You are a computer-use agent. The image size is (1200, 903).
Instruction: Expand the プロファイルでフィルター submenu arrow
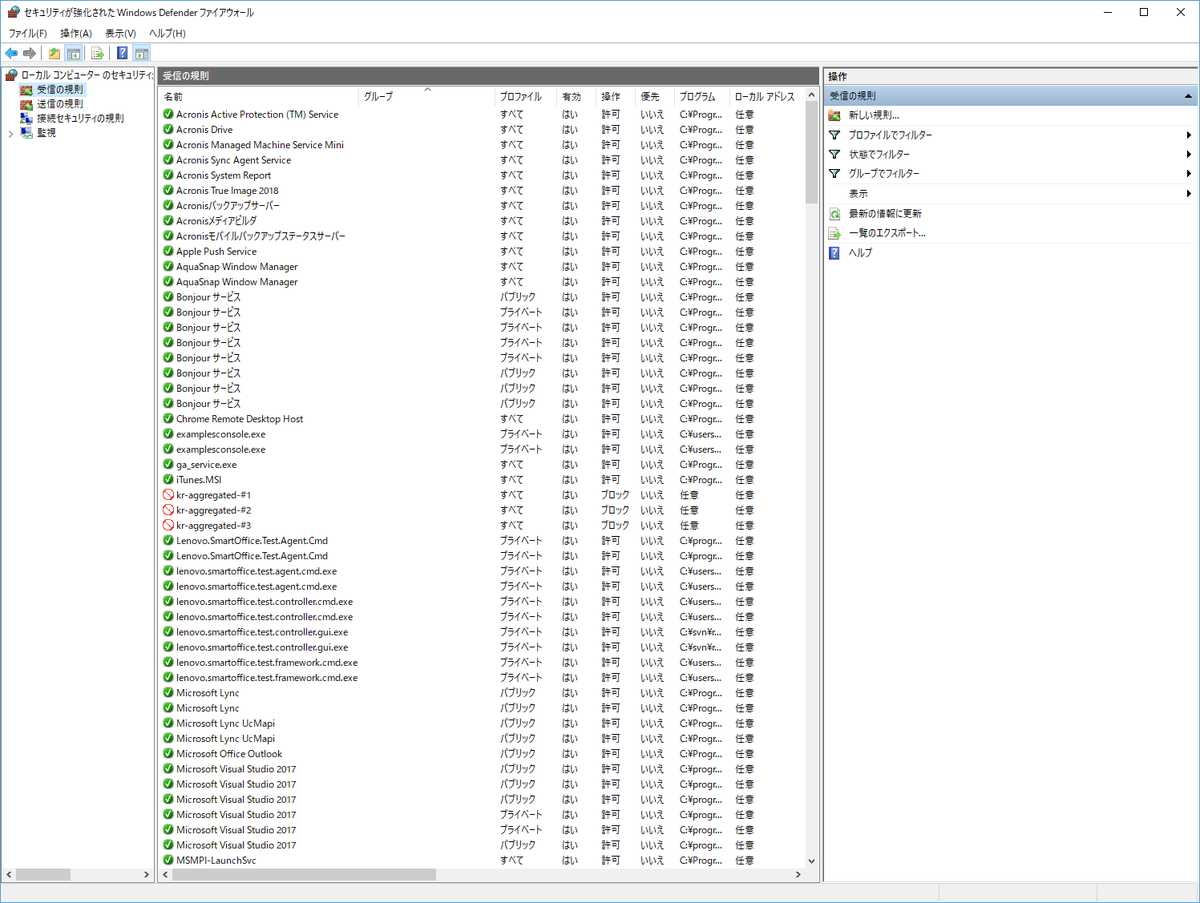pyautogui.click(x=1189, y=135)
